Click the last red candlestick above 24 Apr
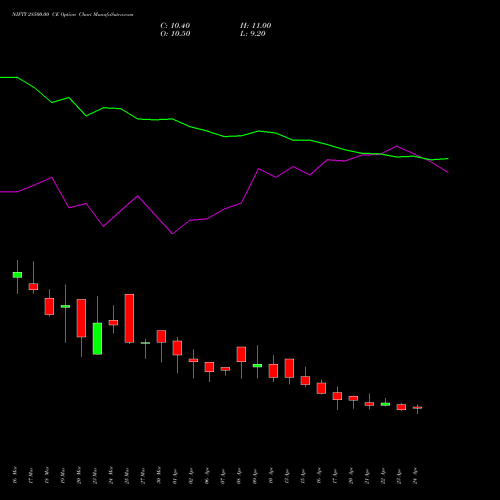Screen dimensions: 500x500 [417, 408]
